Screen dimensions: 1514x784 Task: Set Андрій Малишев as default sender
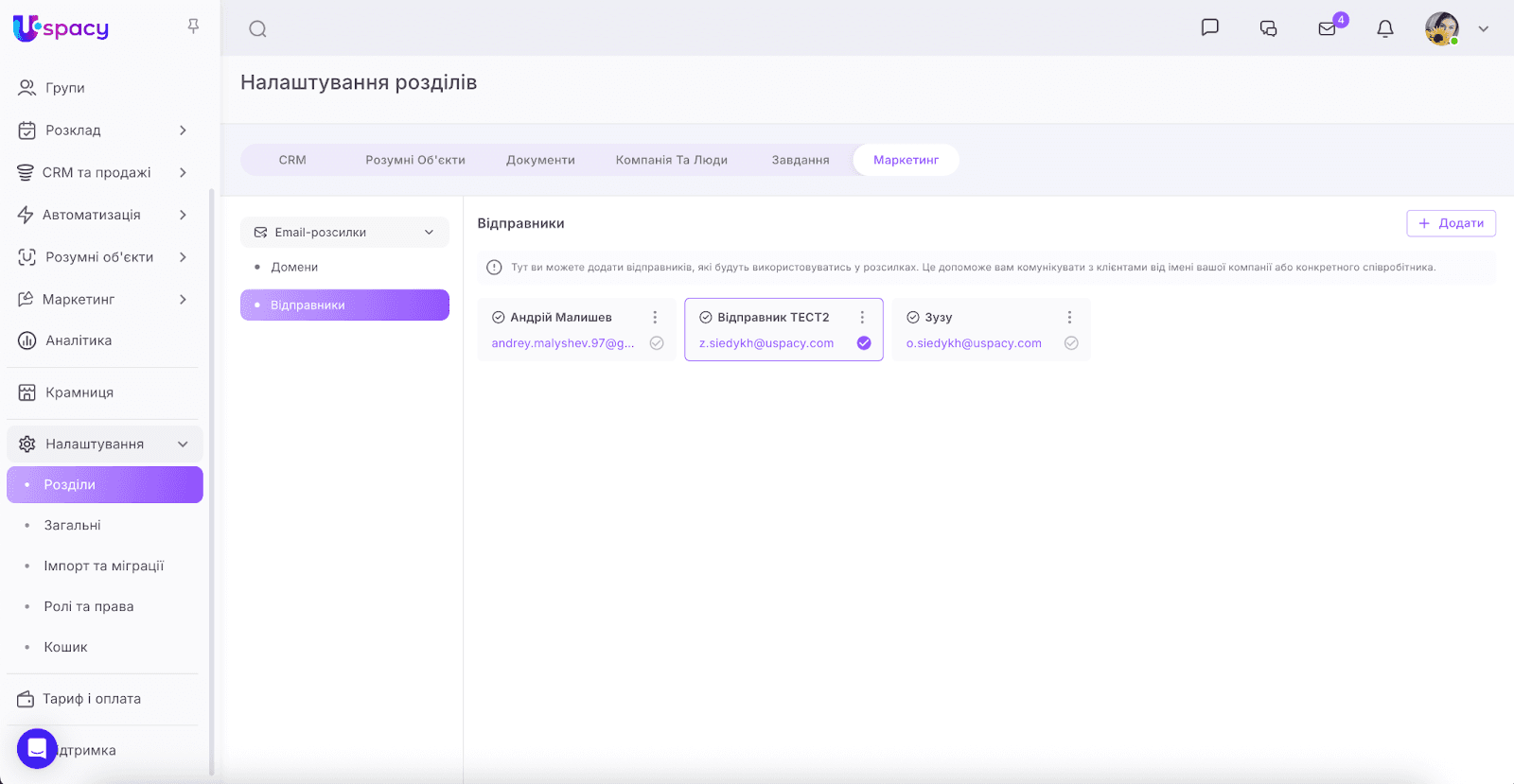[657, 343]
